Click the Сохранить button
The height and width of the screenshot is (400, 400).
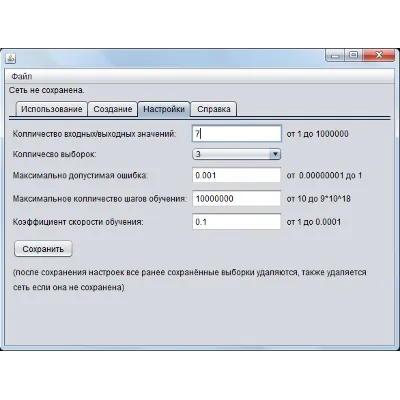(x=43, y=249)
